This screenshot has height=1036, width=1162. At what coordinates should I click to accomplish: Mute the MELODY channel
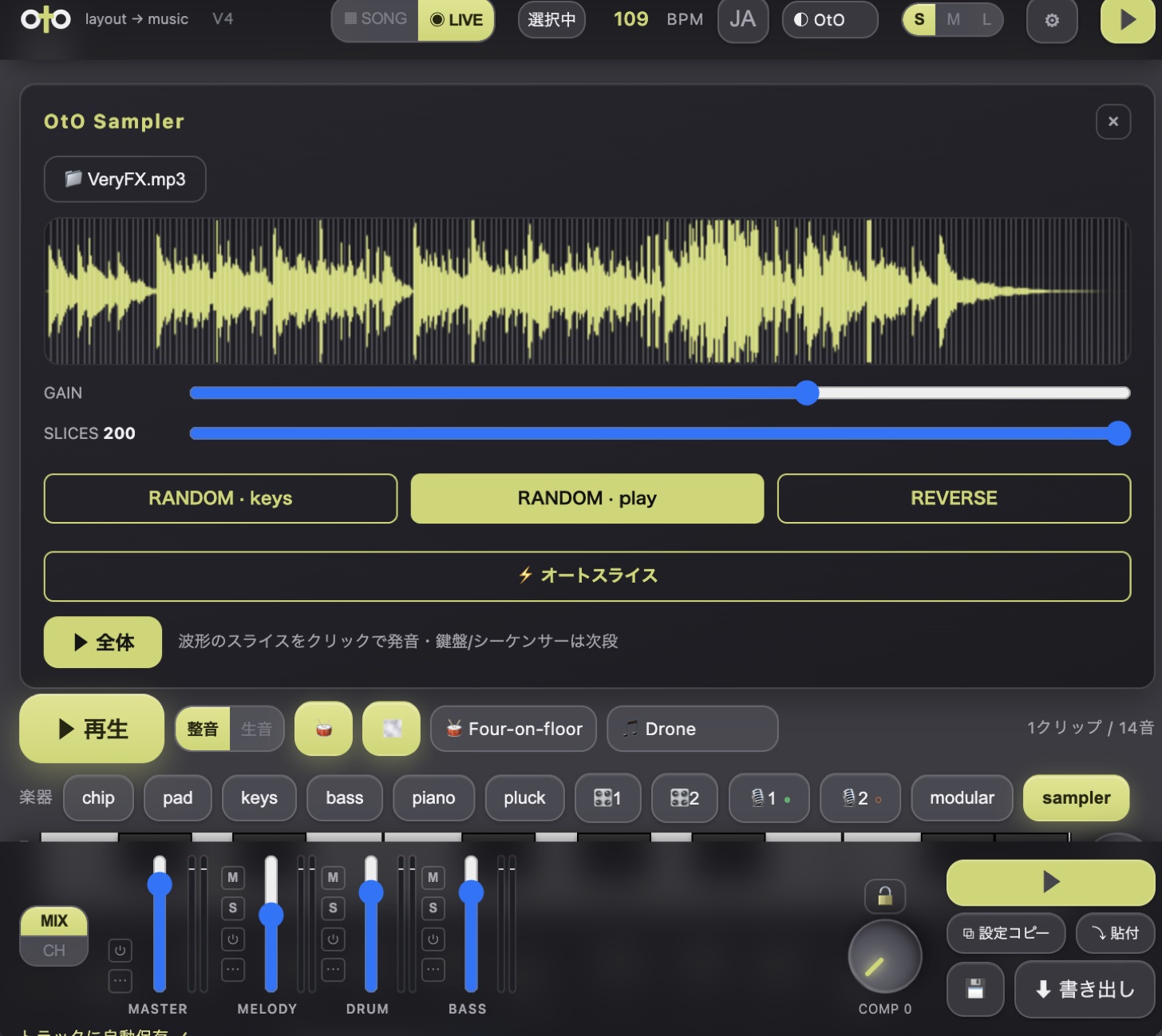point(233,877)
